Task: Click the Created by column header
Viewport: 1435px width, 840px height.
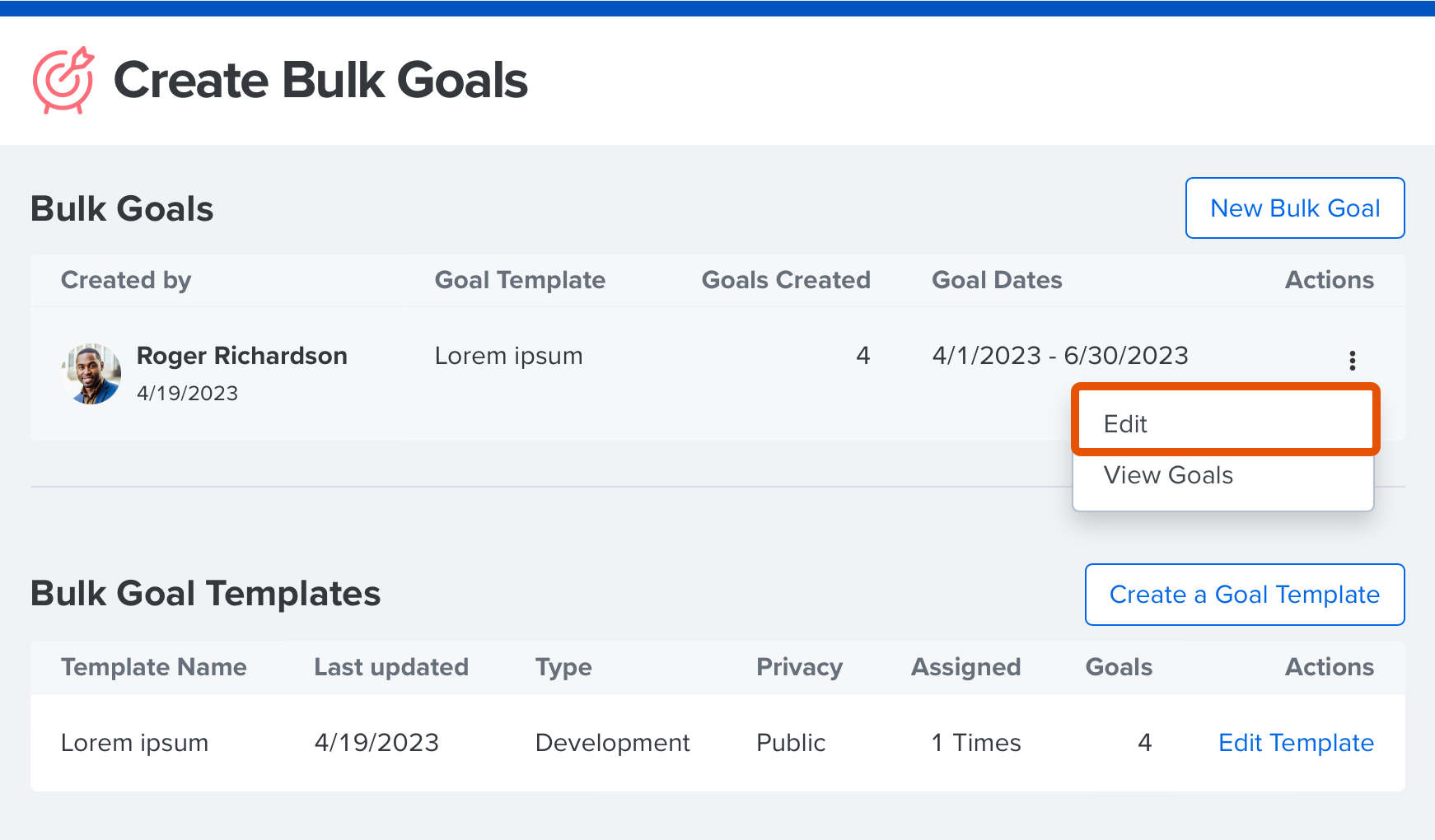Action: pyautogui.click(x=125, y=280)
